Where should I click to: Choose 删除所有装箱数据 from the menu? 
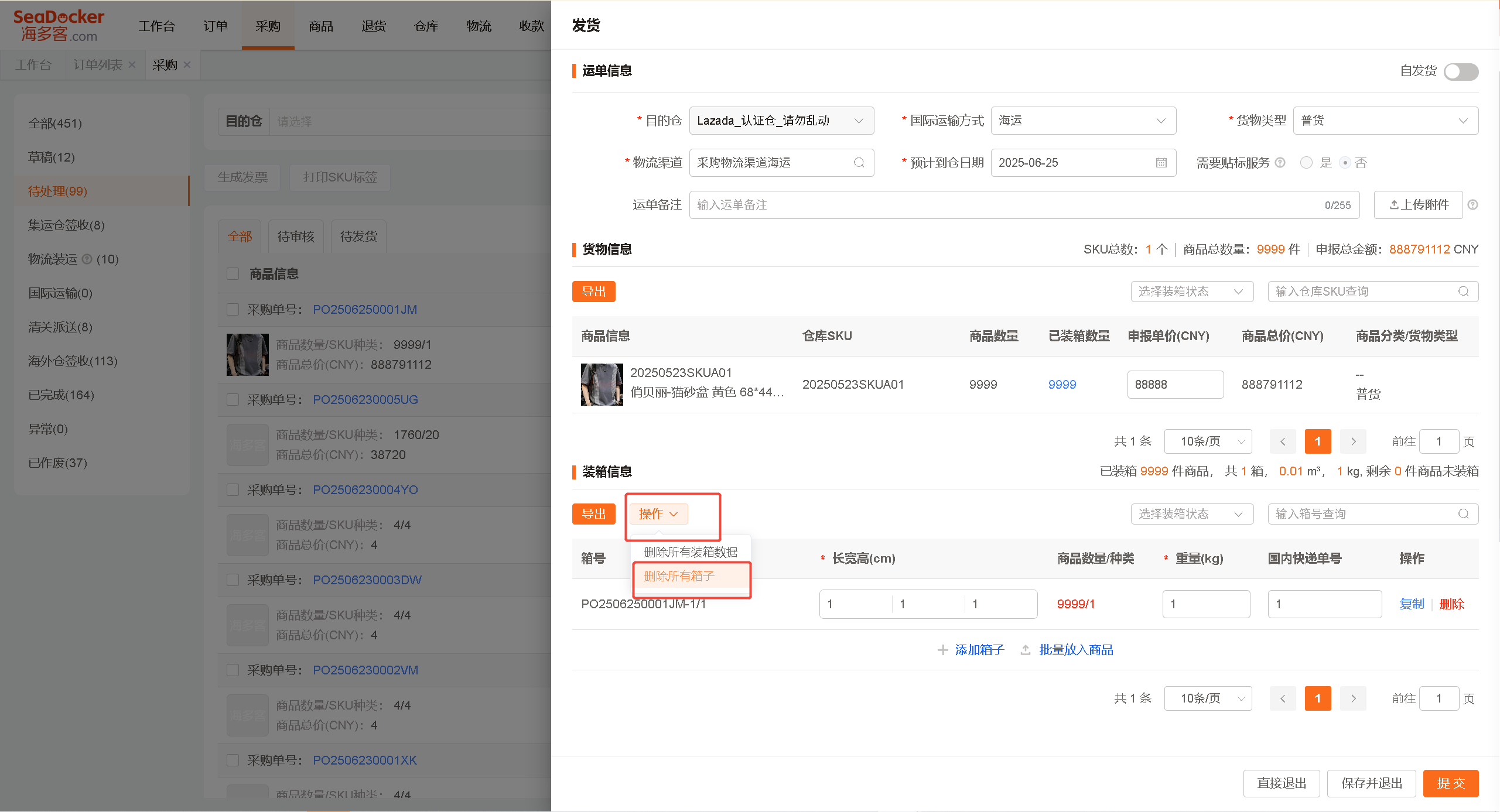click(691, 552)
